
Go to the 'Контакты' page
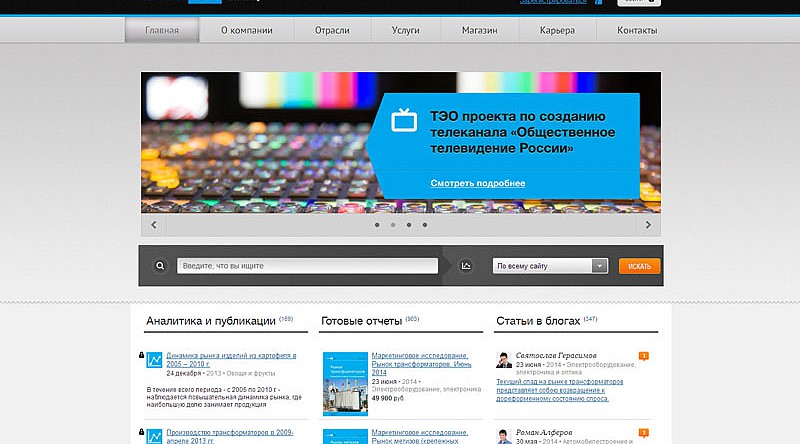(637, 31)
